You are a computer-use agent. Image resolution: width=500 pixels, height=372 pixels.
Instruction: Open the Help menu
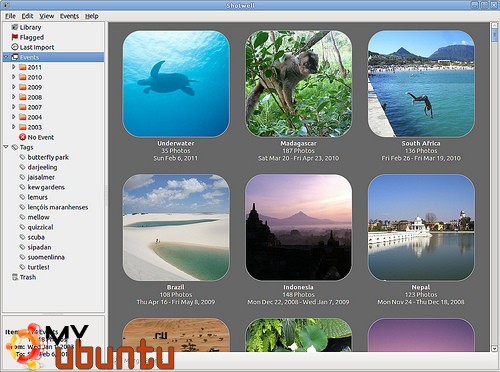tap(92, 16)
